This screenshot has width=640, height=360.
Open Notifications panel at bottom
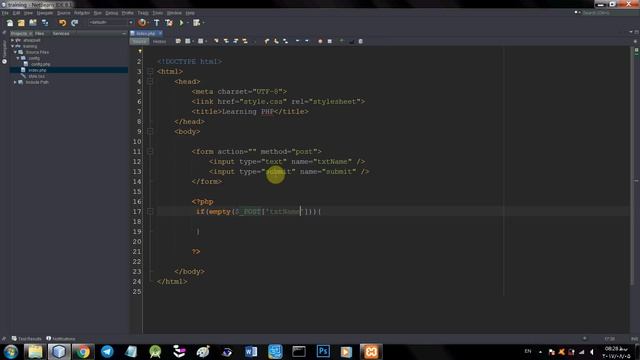[61, 339]
